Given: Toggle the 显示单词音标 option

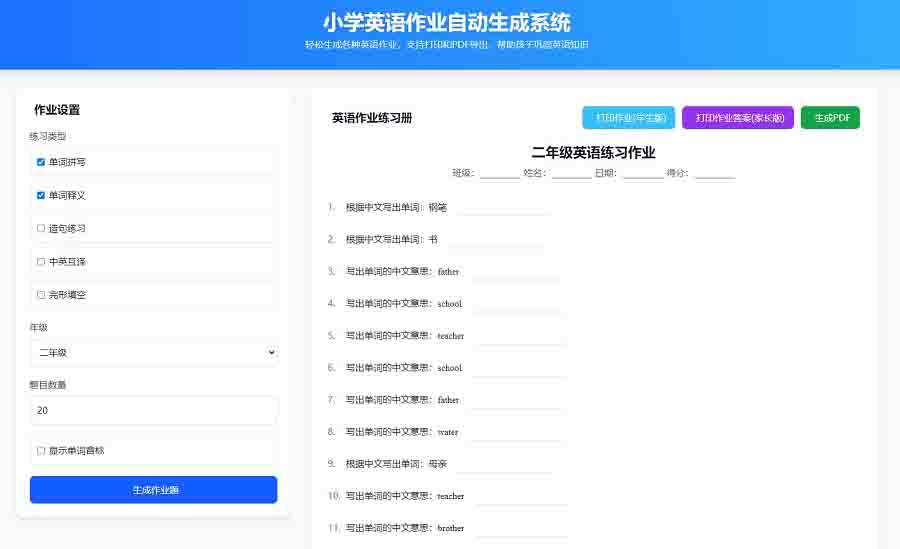Looking at the screenshot, I should (41, 451).
